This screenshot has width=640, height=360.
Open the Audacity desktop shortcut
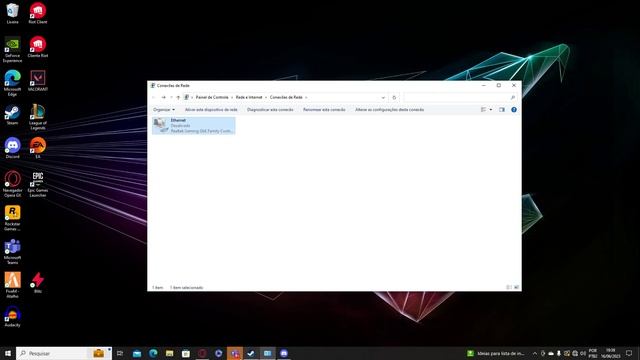(13, 317)
